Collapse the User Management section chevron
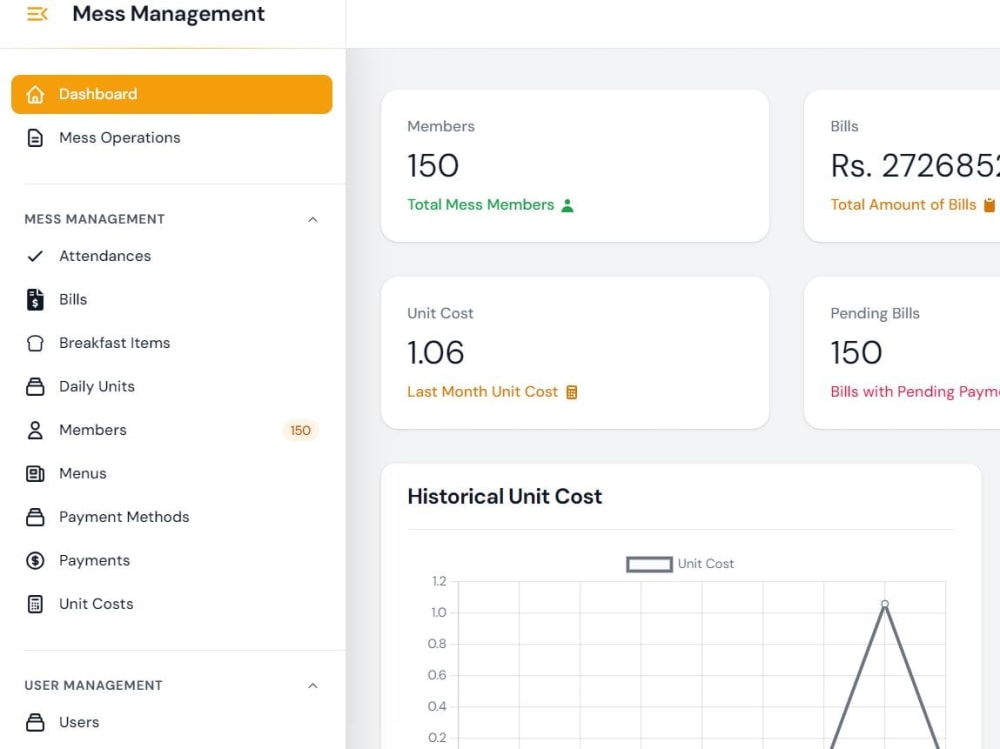The width and height of the screenshot is (1000, 749). click(312, 686)
